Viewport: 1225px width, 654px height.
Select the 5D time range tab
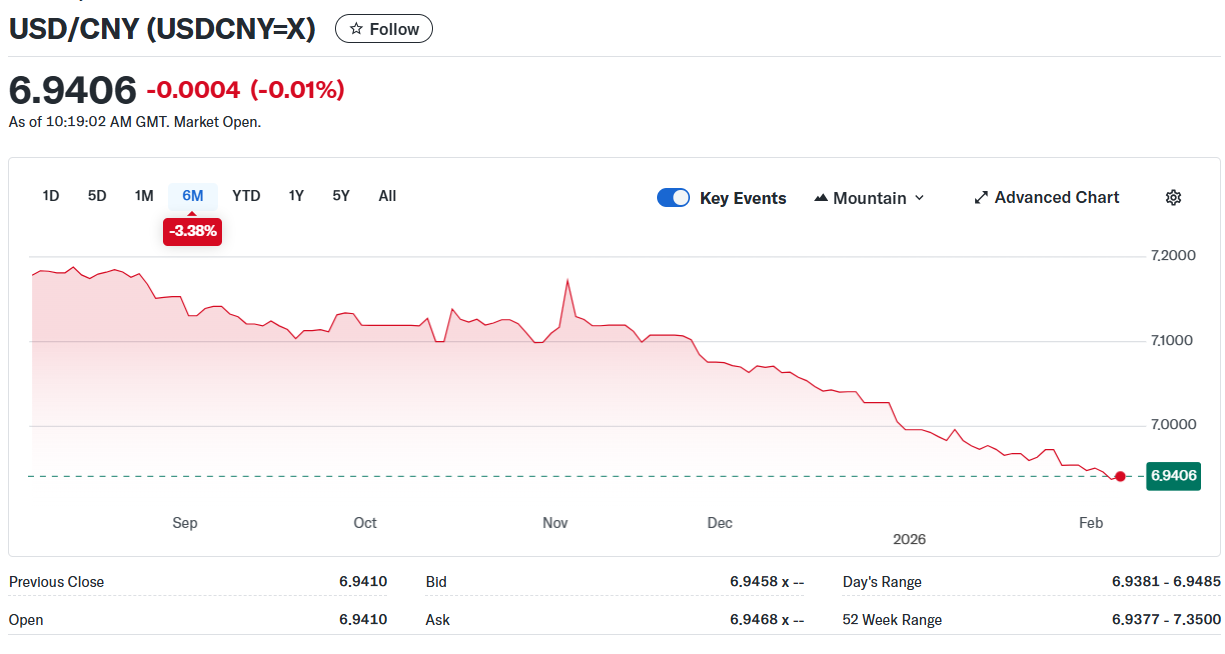pos(97,196)
